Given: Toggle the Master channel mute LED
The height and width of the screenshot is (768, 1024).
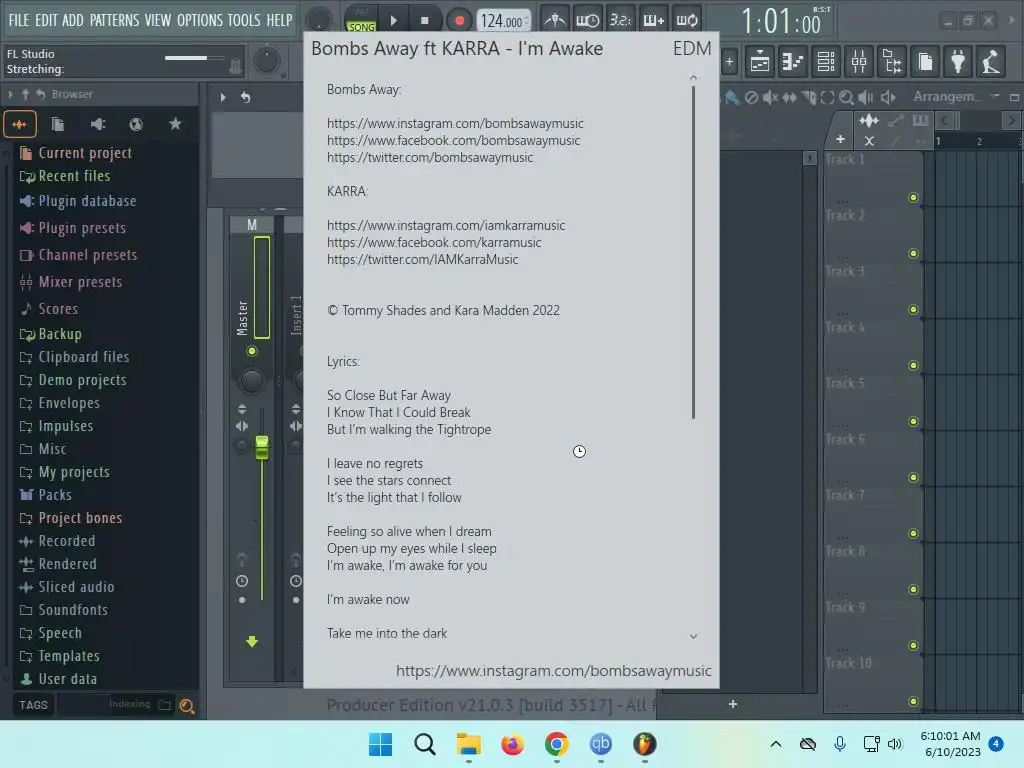Looking at the screenshot, I should pos(251,351).
